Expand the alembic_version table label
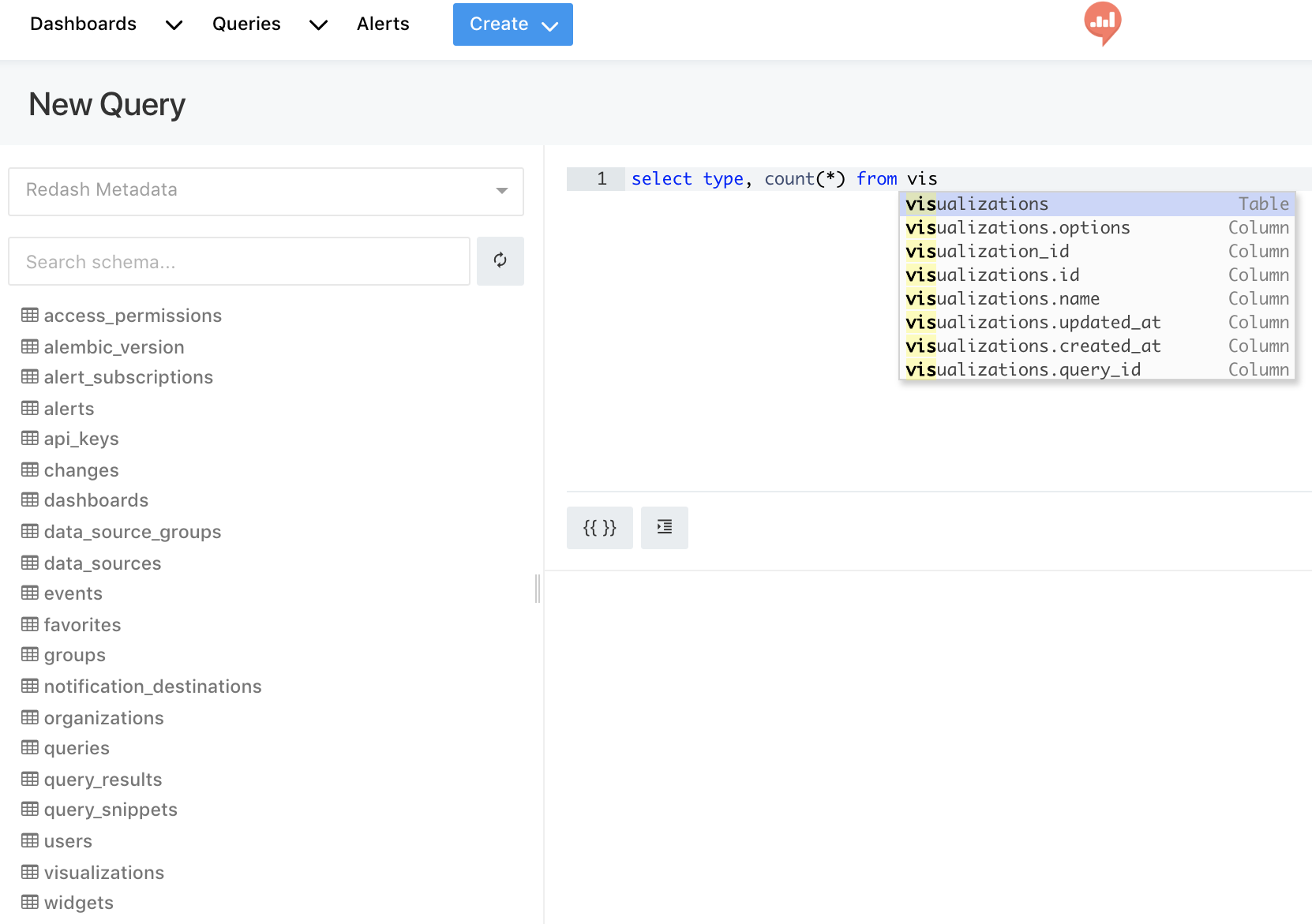 114,347
